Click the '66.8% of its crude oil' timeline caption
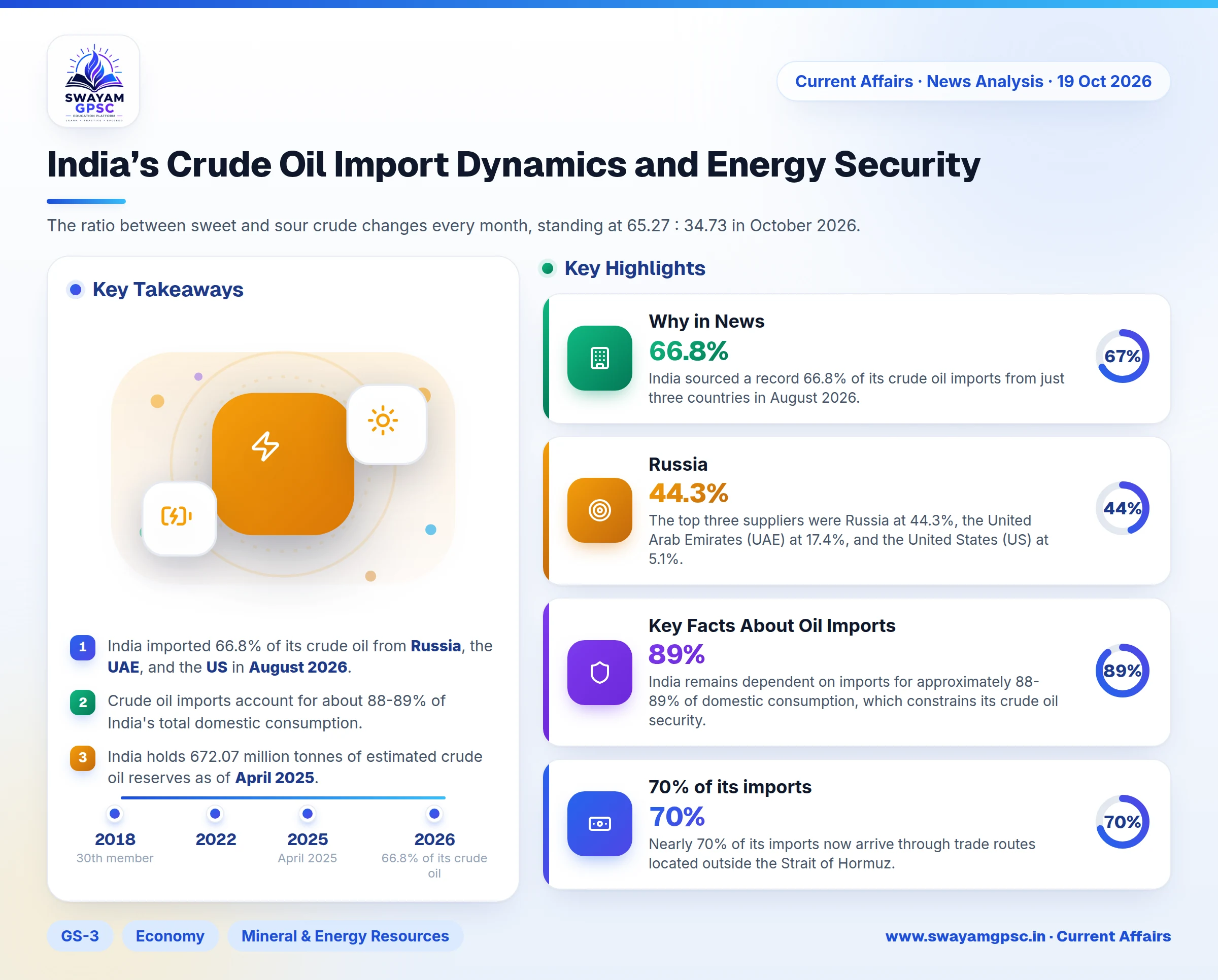1218x980 pixels. (434, 865)
